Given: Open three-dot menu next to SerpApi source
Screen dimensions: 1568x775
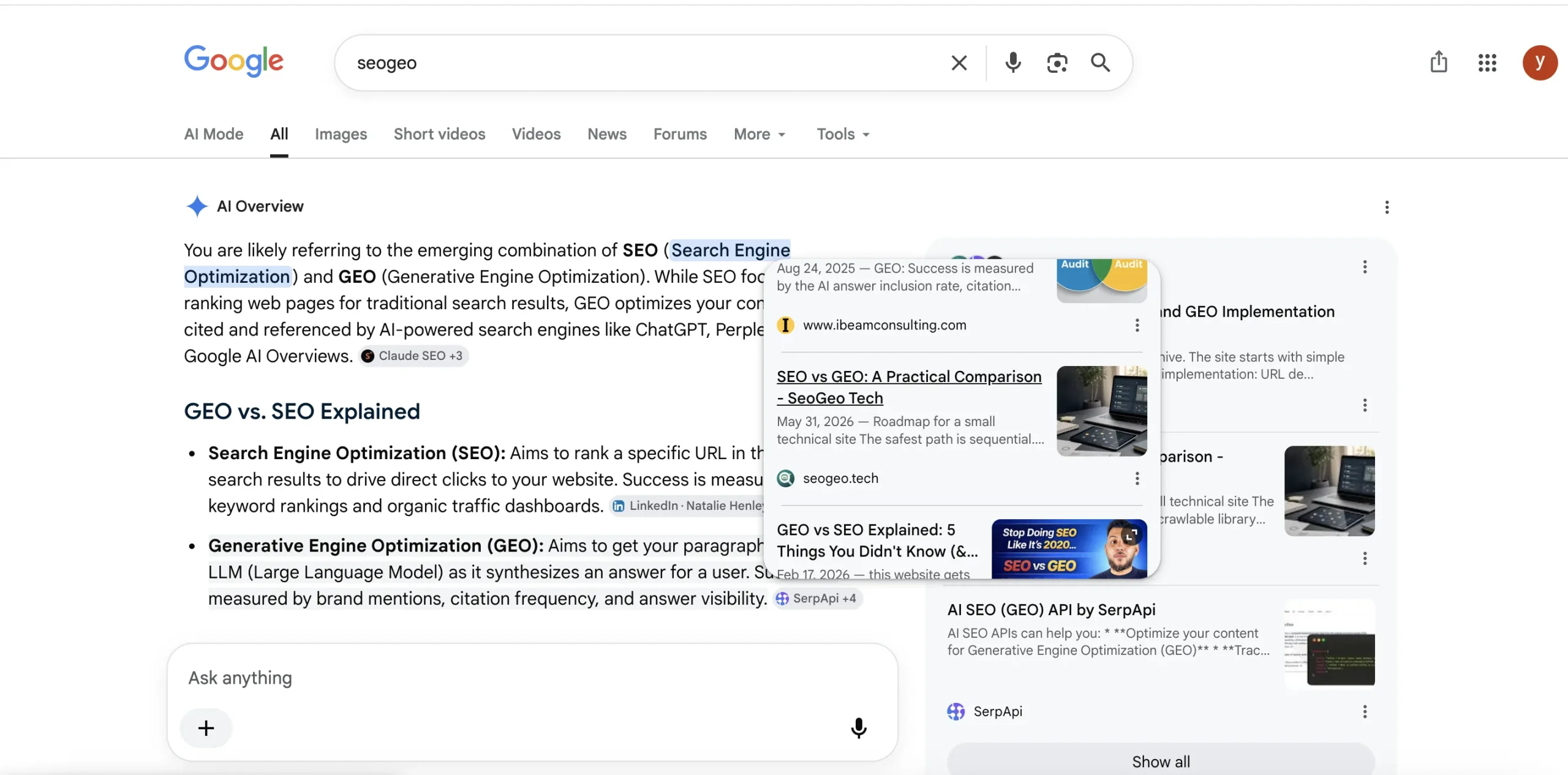Looking at the screenshot, I should 1365,711.
